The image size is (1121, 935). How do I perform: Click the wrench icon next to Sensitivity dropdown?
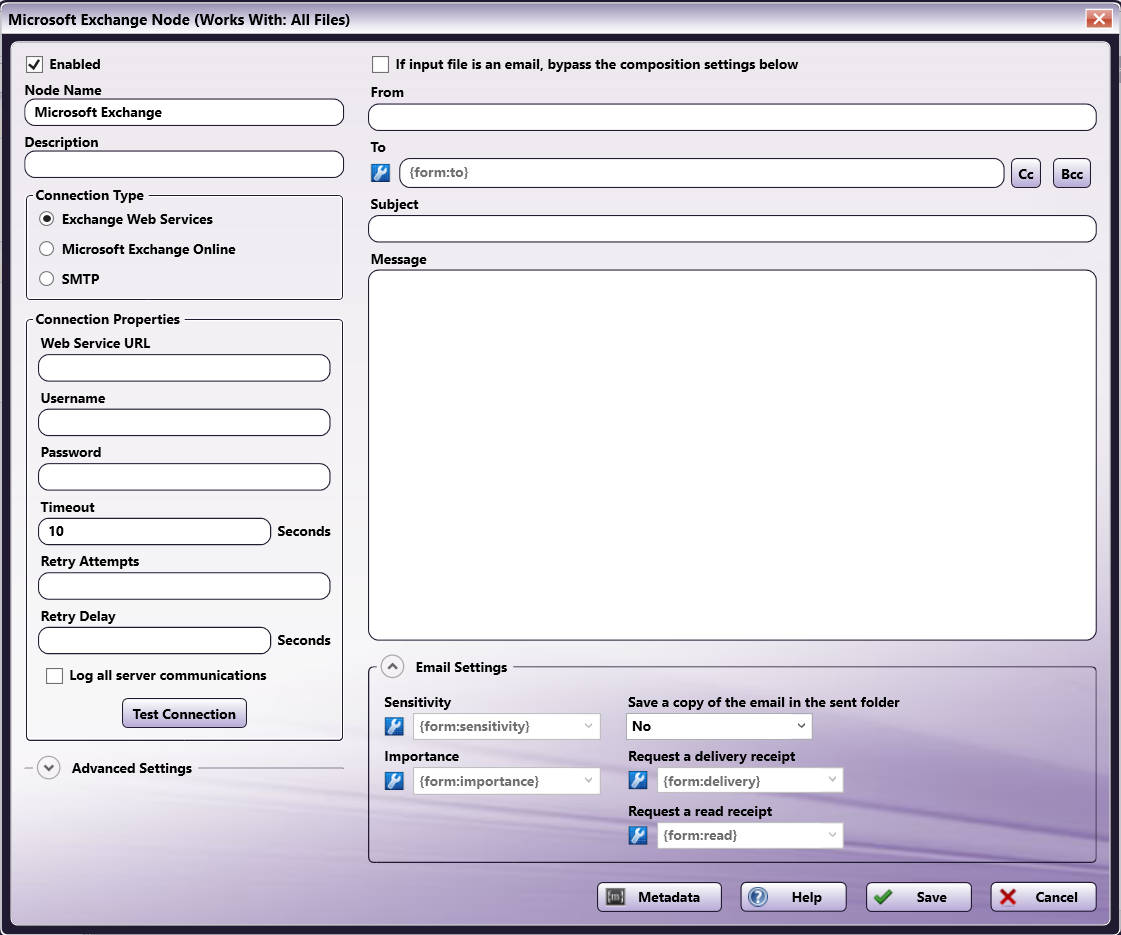pos(394,726)
